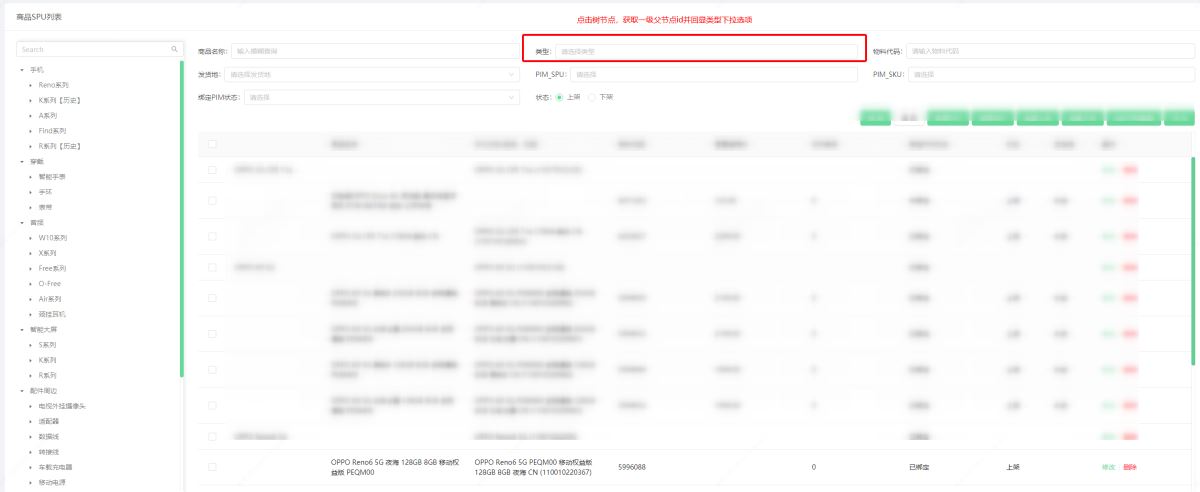Collapse the 智能大屏 tree category
The width and height of the screenshot is (1200, 492).
23,329
